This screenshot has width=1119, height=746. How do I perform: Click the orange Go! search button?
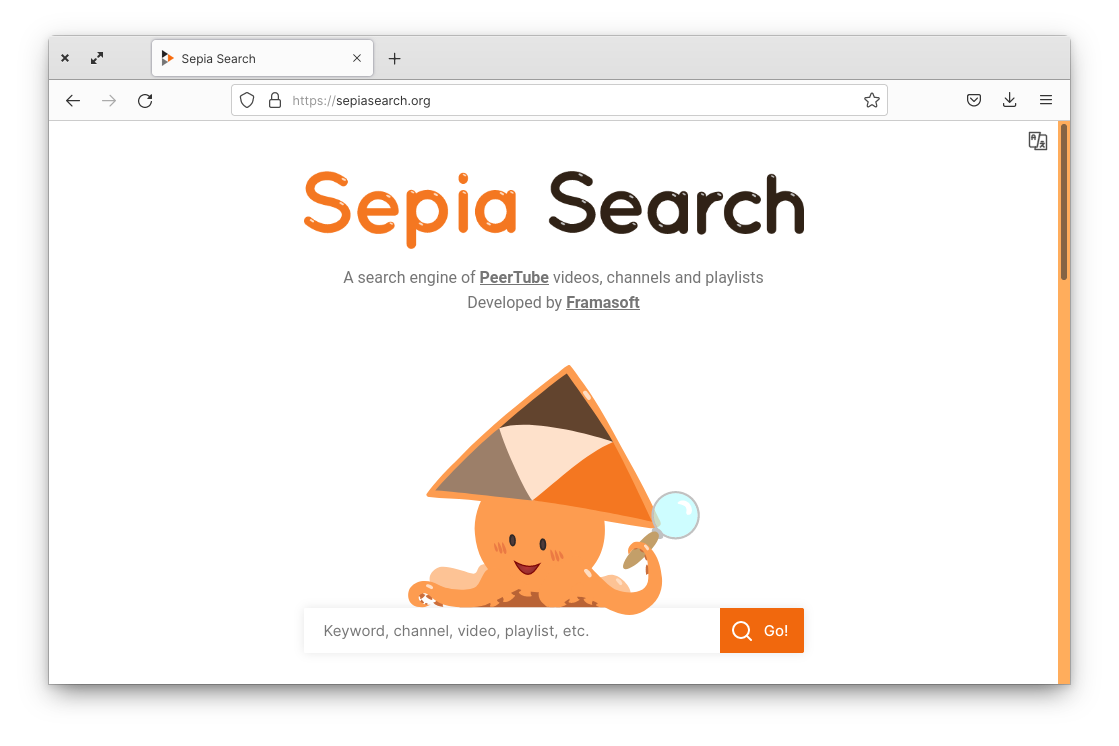click(x=761, y=630)
